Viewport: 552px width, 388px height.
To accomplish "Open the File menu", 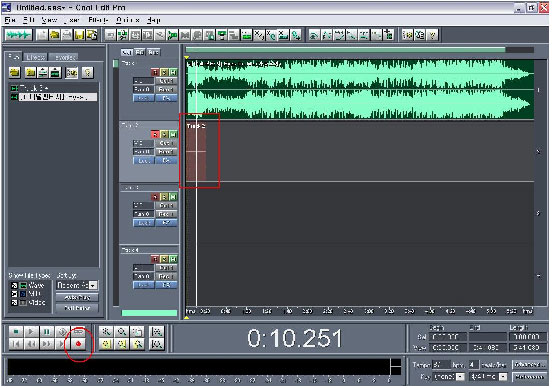I will (10, 20).
